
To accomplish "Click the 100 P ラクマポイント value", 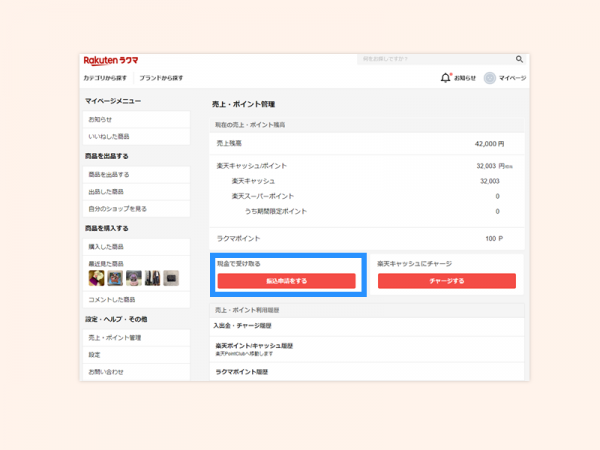I will (x=494, y=239).
